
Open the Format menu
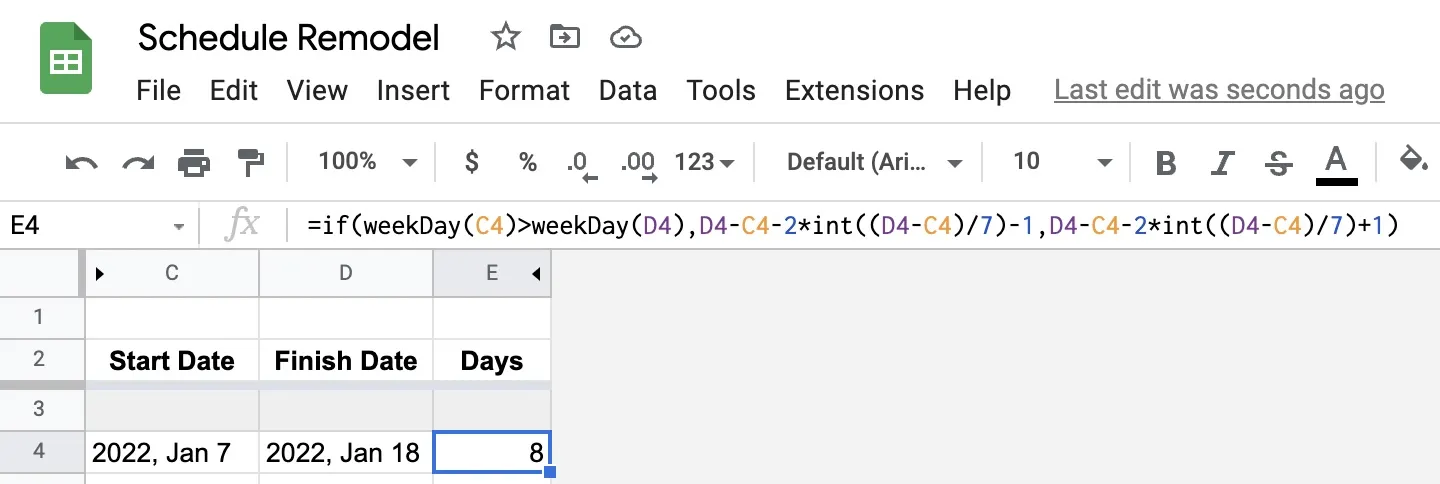coord(524,91)
